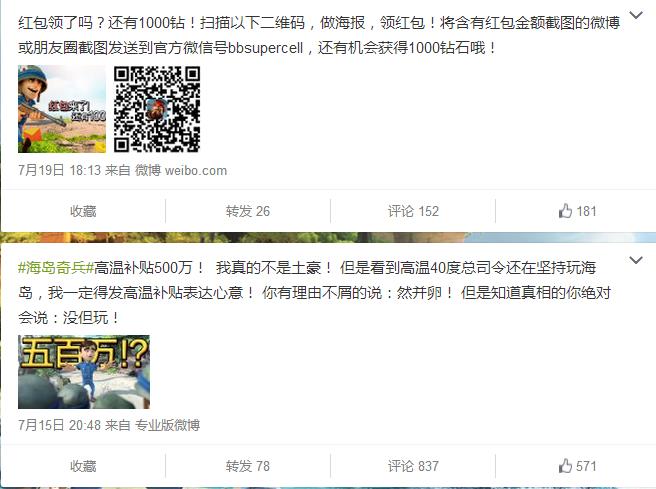Image resolution: width=656 pixels, height=489 pixels.
Task: Click 收藏 on the July 19 post
Action: tap(83, 211)
